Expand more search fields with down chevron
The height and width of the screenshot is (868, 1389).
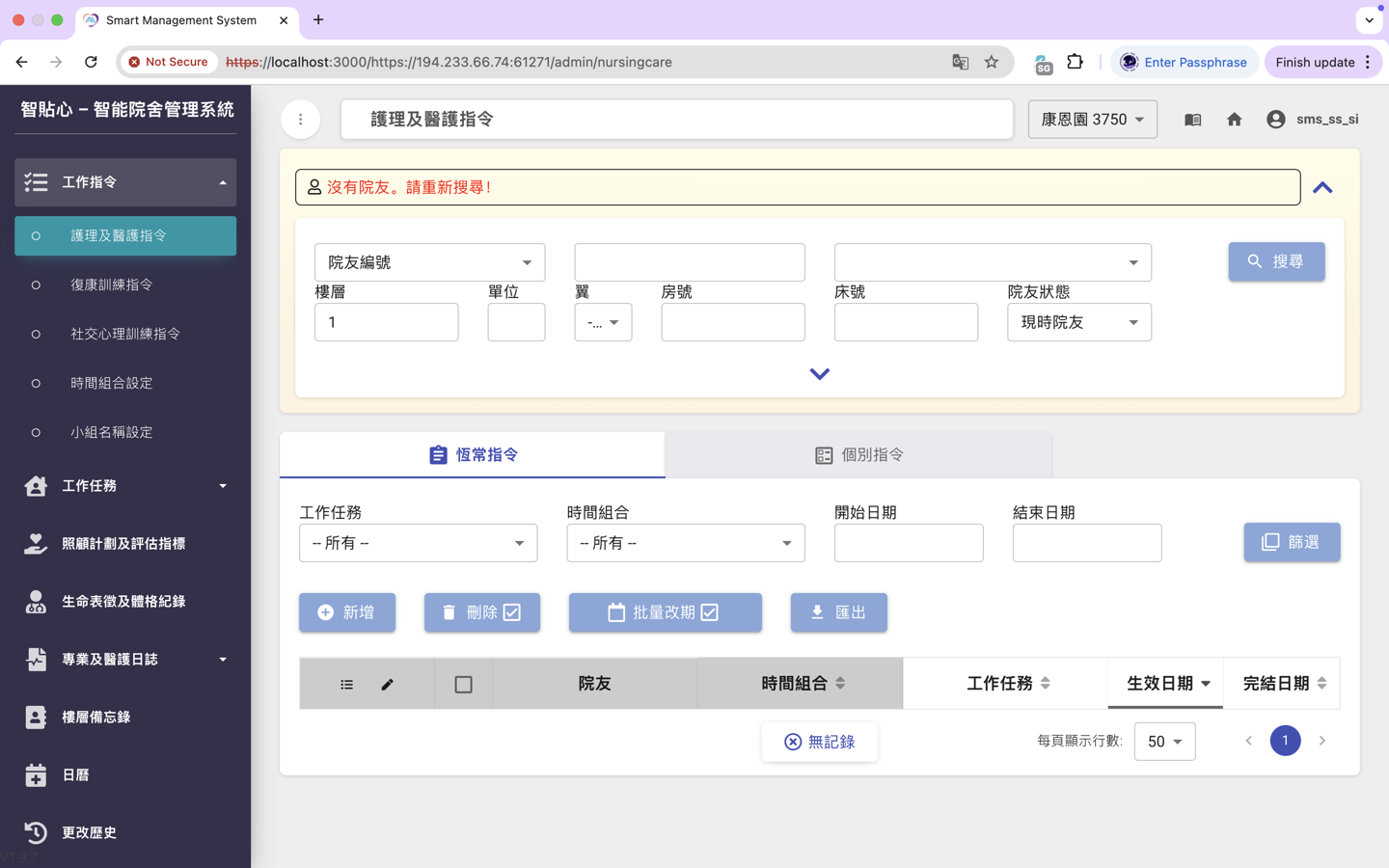pos(819,374)
